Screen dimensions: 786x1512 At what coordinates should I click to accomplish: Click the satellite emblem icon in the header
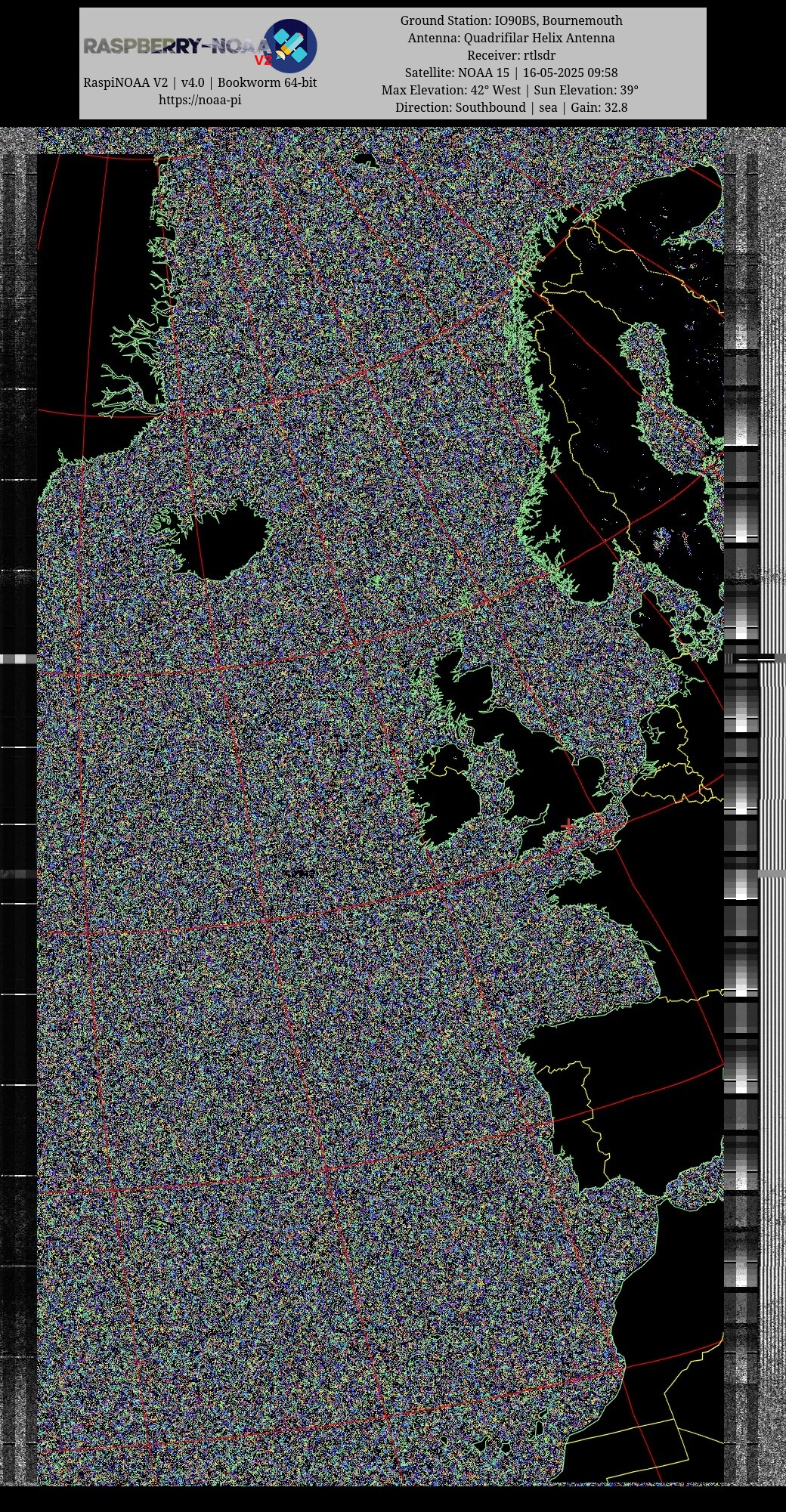coord(291,45)
